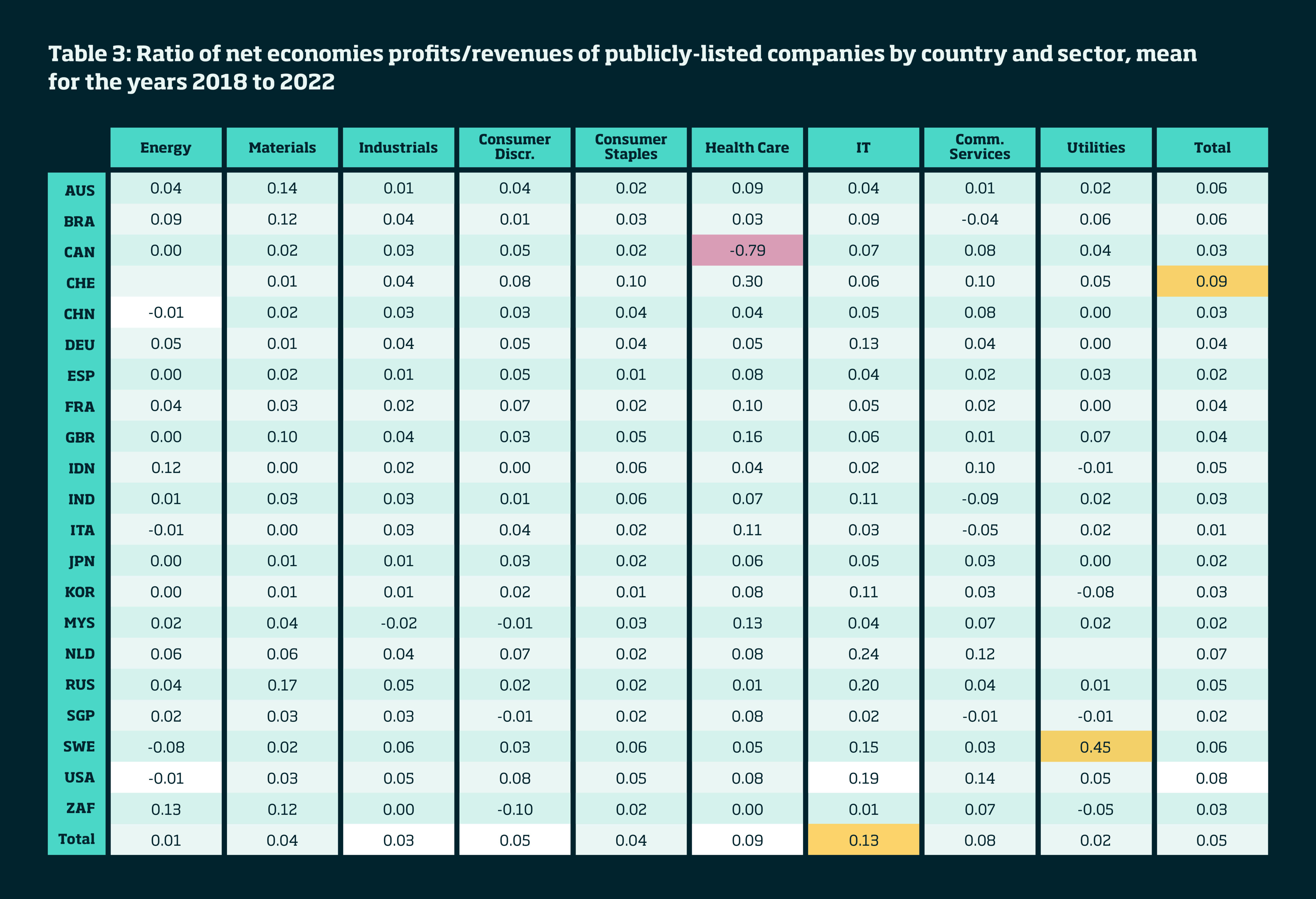Select the BRA Comm. Services value -0.04
This screenshot has height=899, width=1316.
(980, 219)
